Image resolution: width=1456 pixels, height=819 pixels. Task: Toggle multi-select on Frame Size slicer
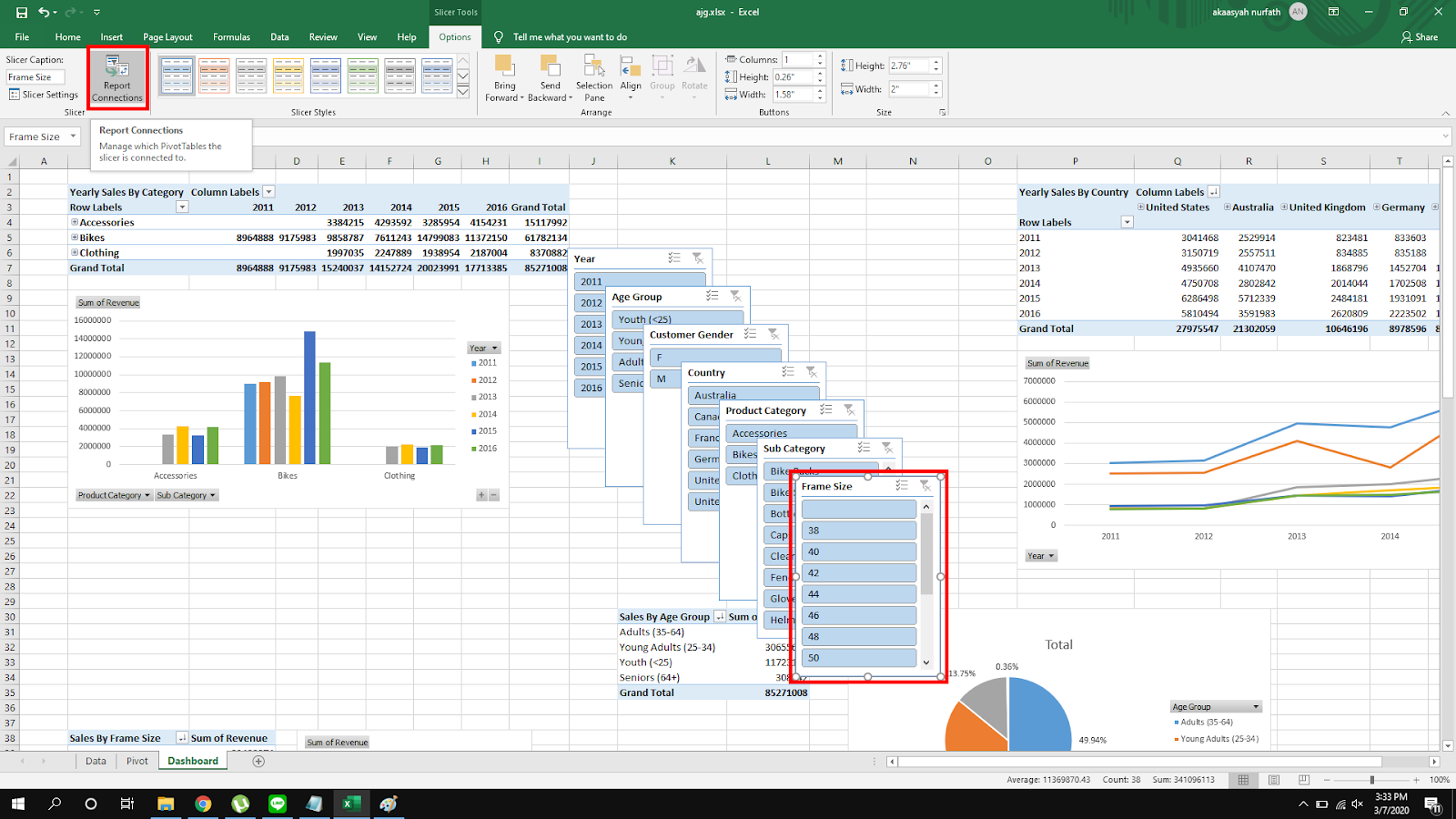(x=901, y=486)
